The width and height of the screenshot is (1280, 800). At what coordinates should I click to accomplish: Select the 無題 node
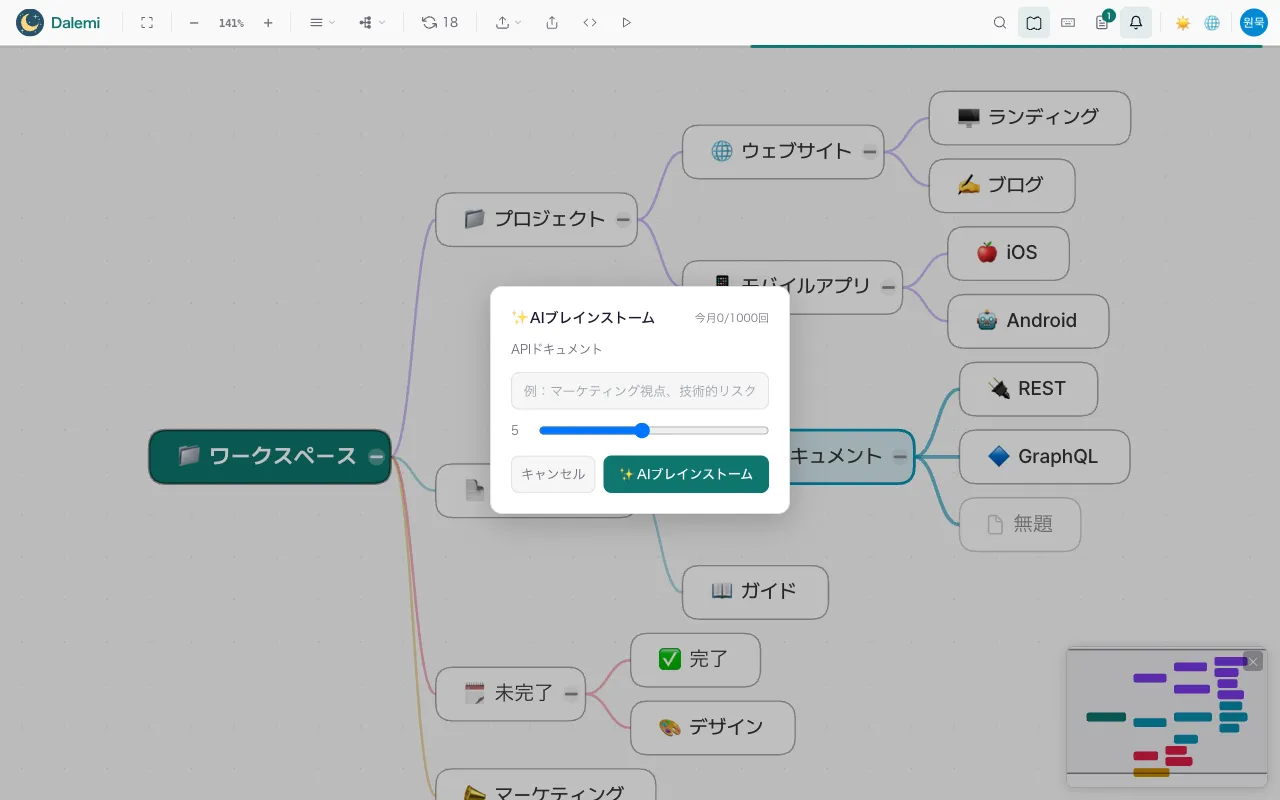click(1020, 524)
